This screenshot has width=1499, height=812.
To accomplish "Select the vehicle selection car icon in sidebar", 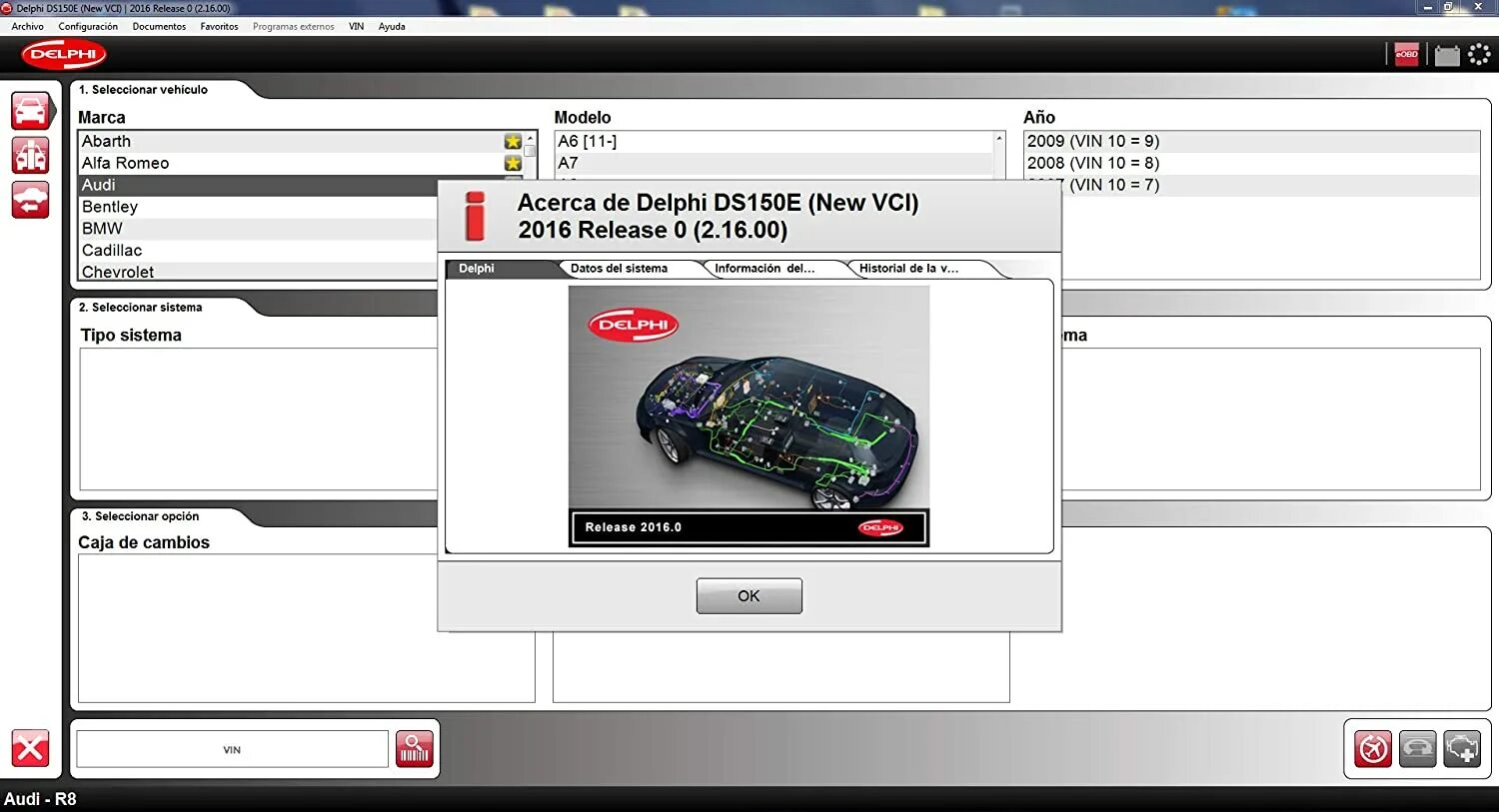I will (x=30, y=110).
